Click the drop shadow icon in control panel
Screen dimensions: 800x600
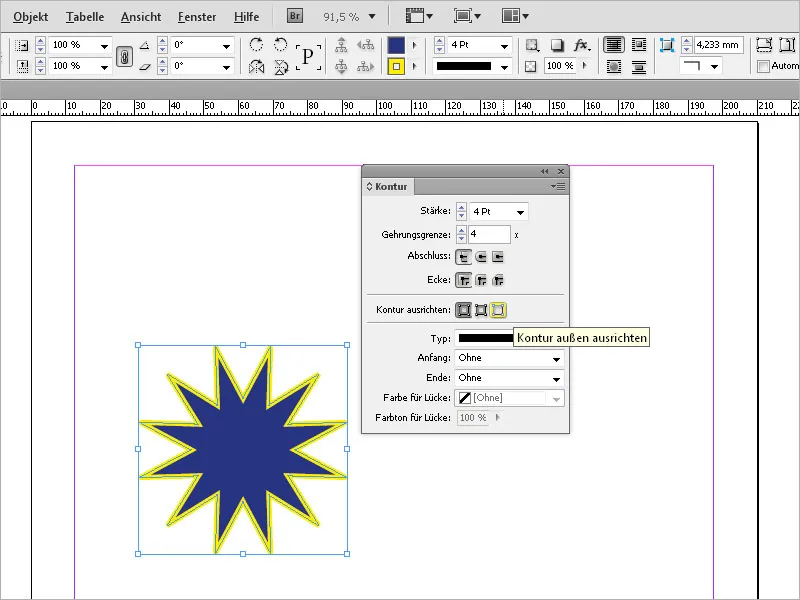557,45
